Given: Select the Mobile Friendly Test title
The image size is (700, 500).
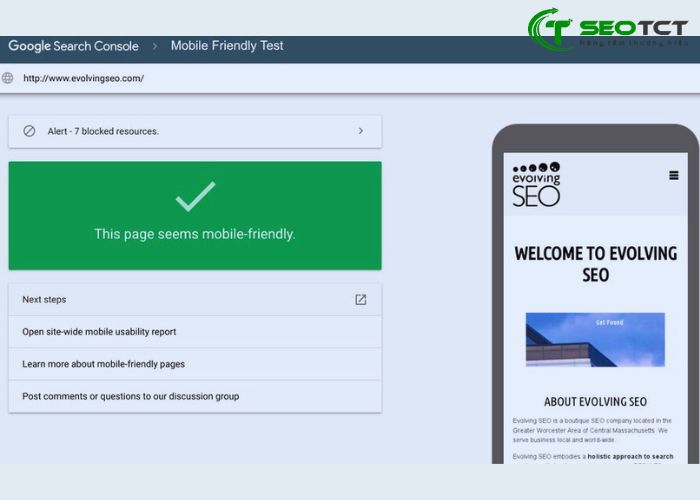Looking at the screenshot, I should click(227, 46).
